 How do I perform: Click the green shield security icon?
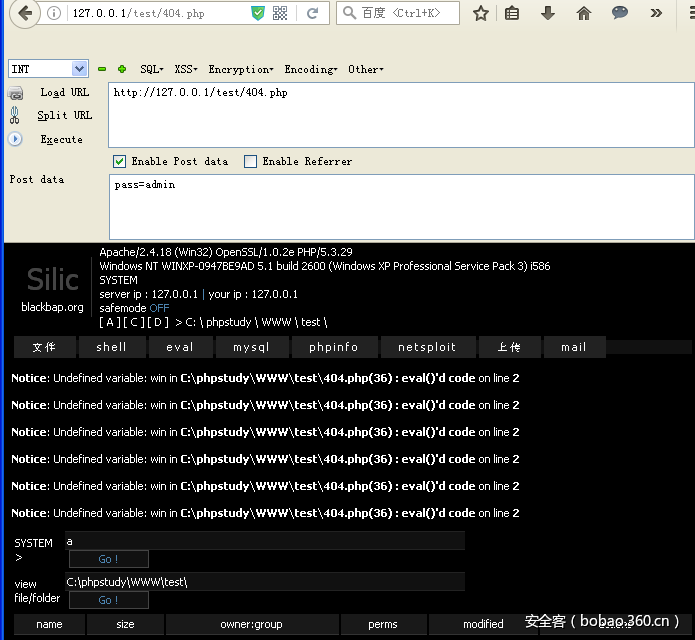point(258,14)
